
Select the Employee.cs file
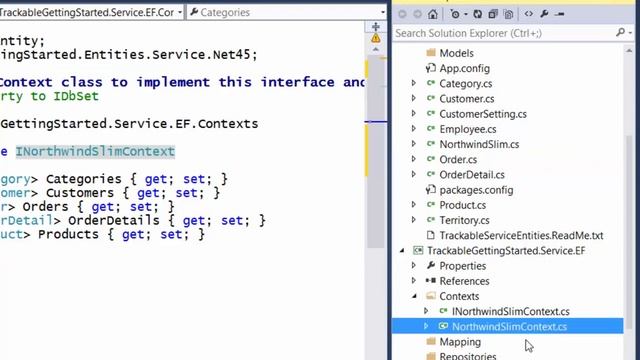click(468, 129)
